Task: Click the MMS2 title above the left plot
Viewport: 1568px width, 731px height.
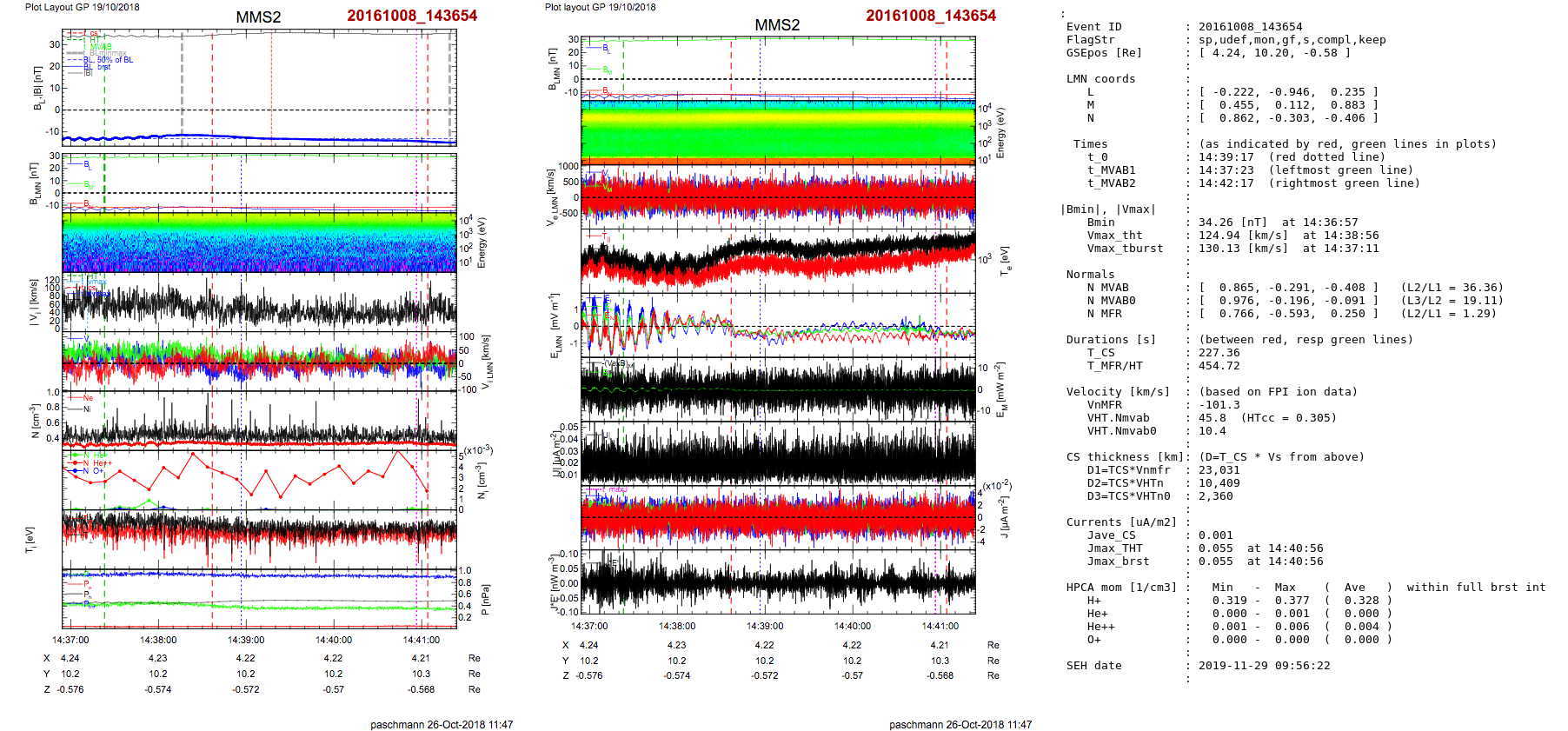Action: pos(258,17)
